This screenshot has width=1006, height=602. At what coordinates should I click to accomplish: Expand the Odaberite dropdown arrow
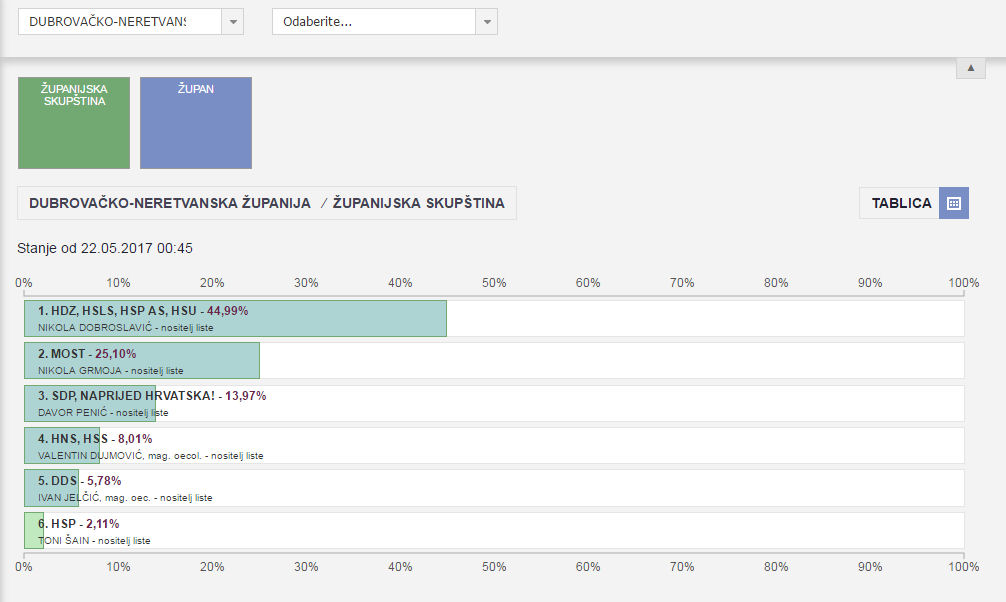[486, 22]
